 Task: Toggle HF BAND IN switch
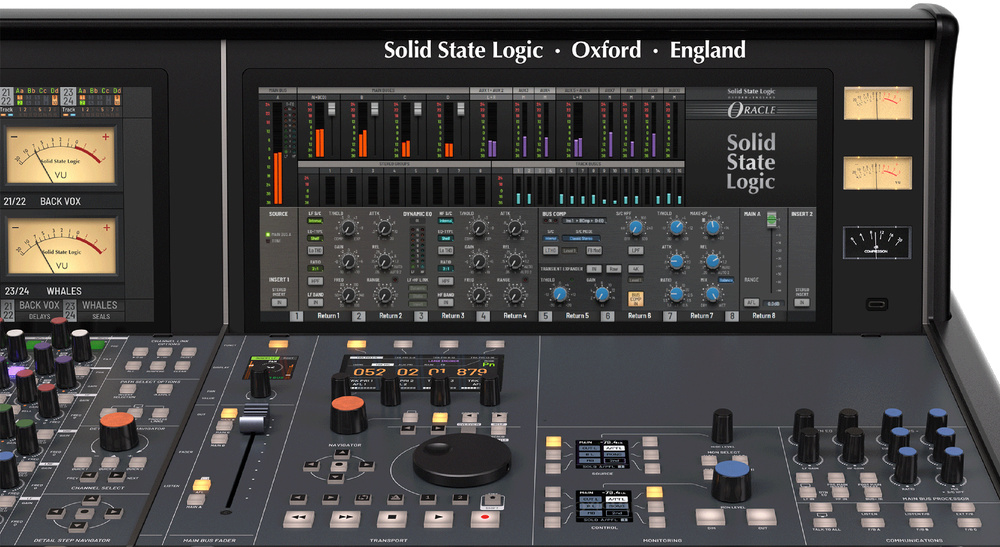coord(446,303)
